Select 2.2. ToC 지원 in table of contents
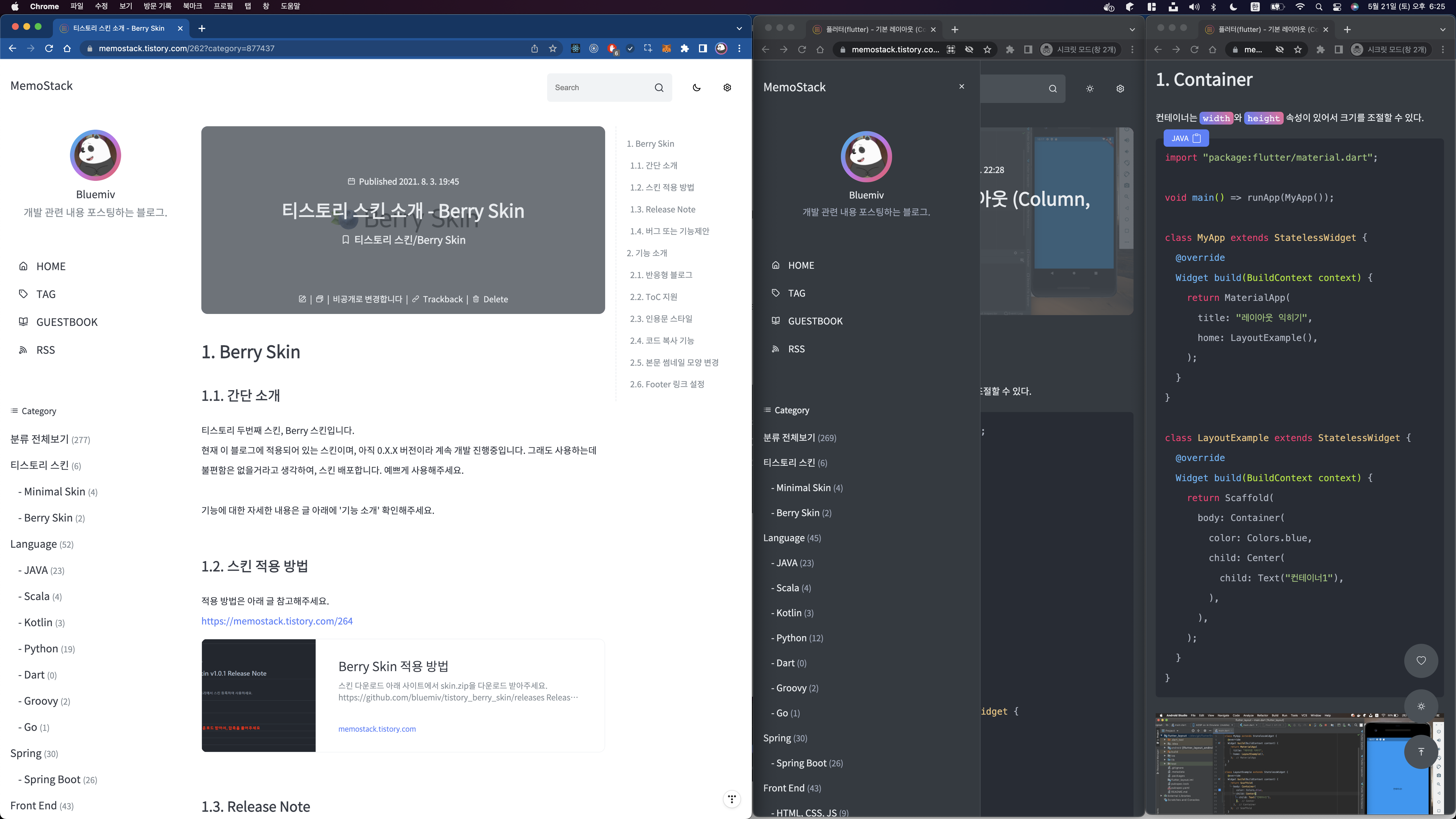The image size is (1456, 819). pos(653,297)
